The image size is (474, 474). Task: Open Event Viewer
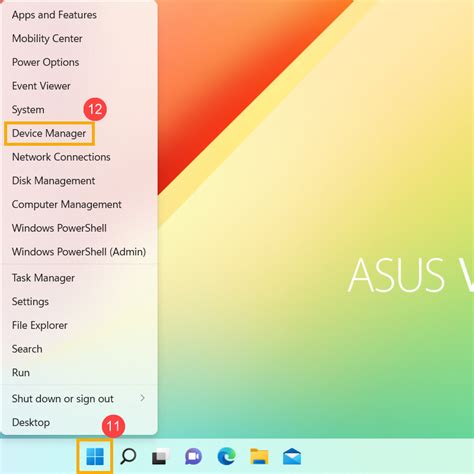(x=79, y=86)
